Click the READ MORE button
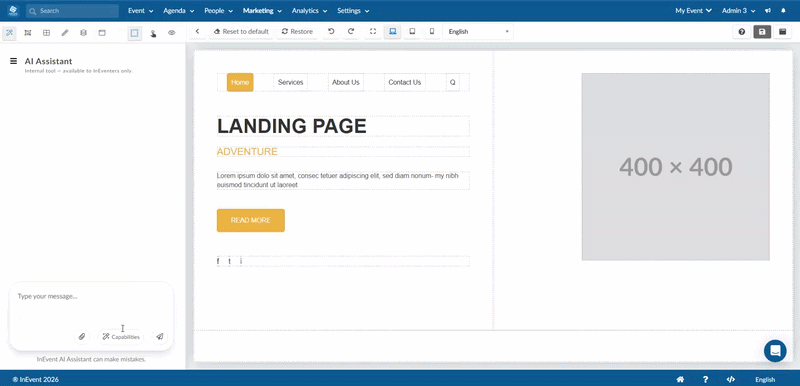Viewport: 800px width, 386px height. (251, 220)
